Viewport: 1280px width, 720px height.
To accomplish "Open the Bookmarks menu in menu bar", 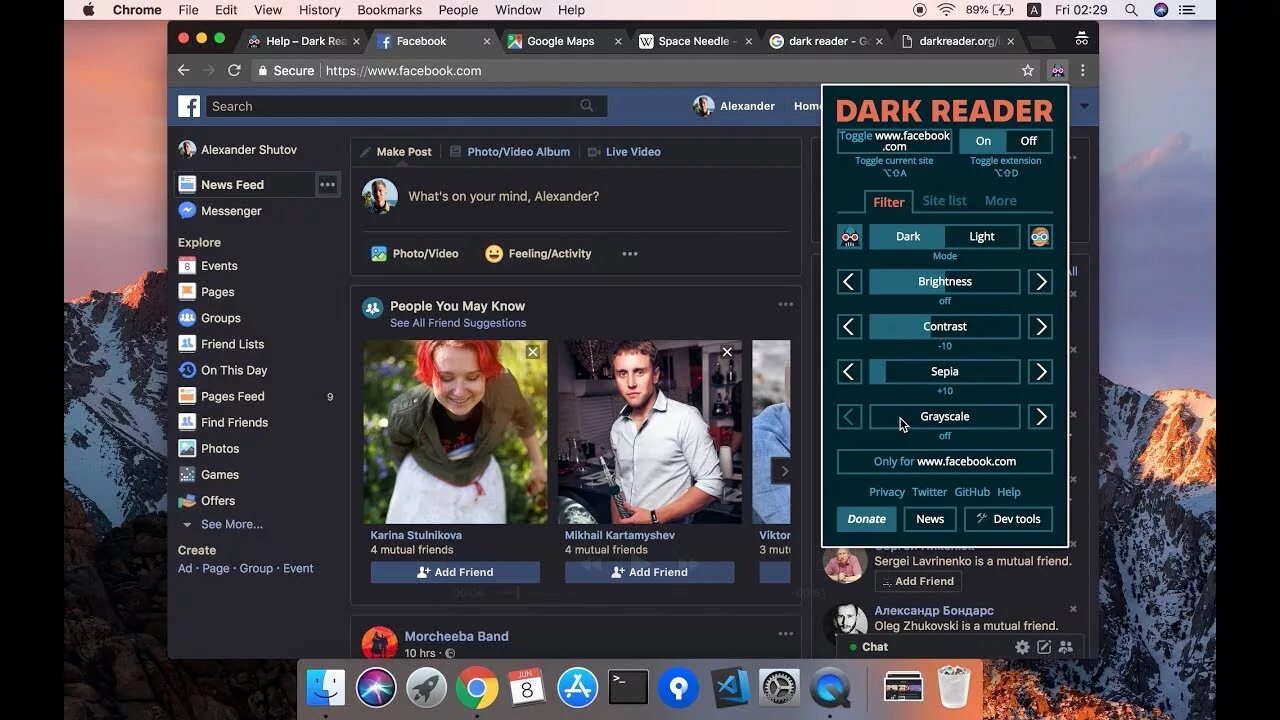I will (390, 10).
